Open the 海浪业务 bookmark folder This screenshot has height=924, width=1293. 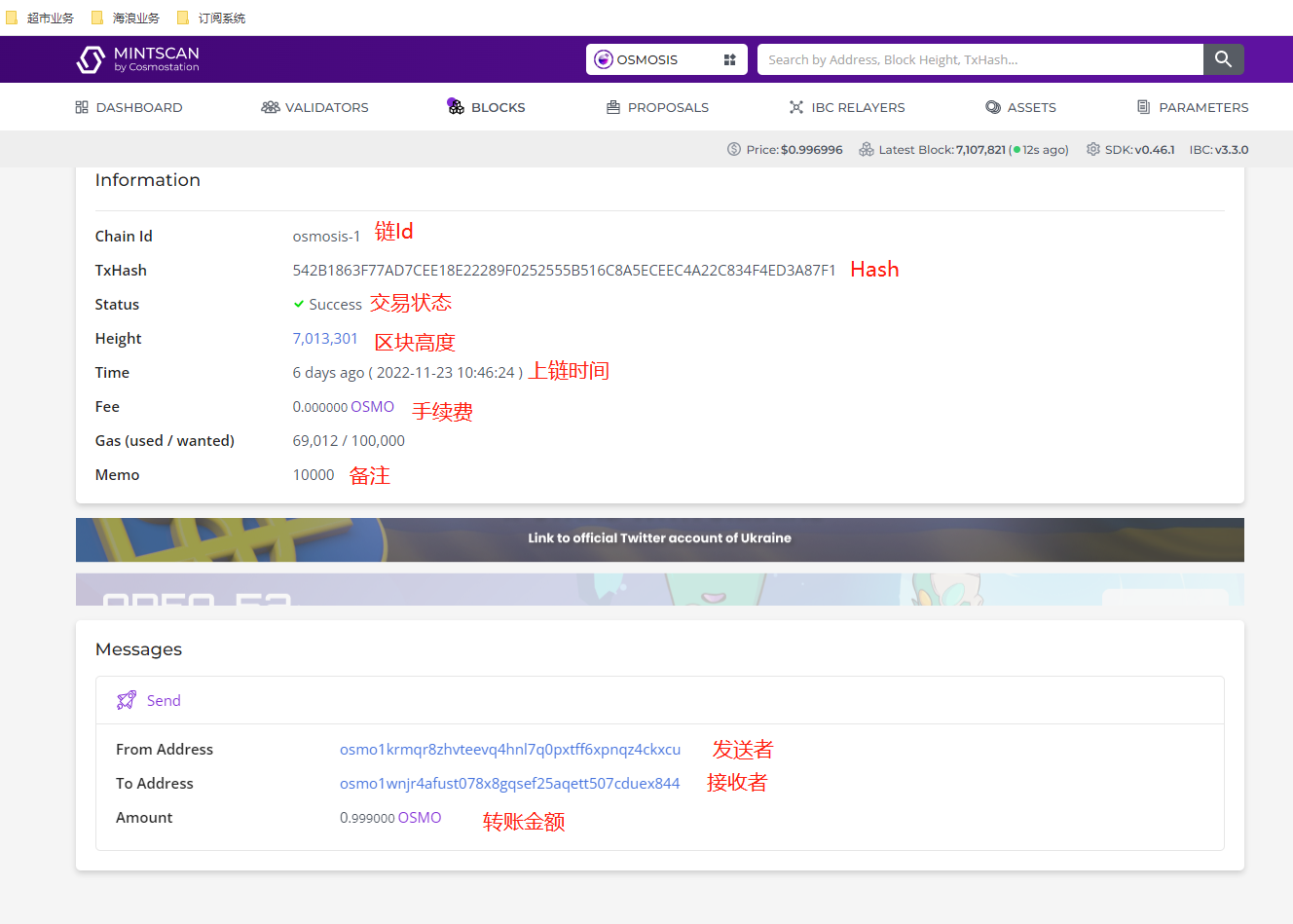pyautogui.click(x=126, y=18)
